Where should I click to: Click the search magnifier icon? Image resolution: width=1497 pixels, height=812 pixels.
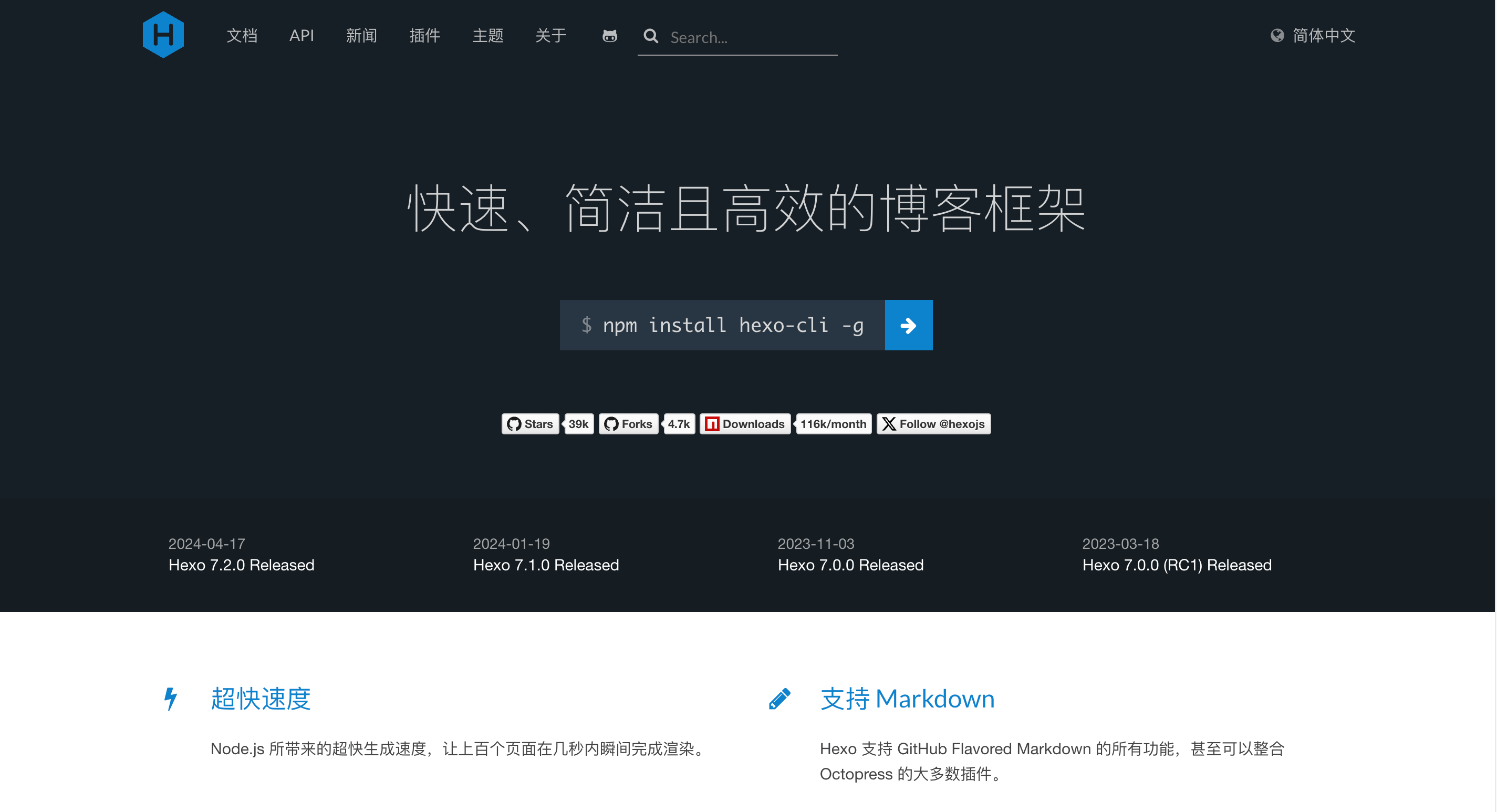point(651,37)
